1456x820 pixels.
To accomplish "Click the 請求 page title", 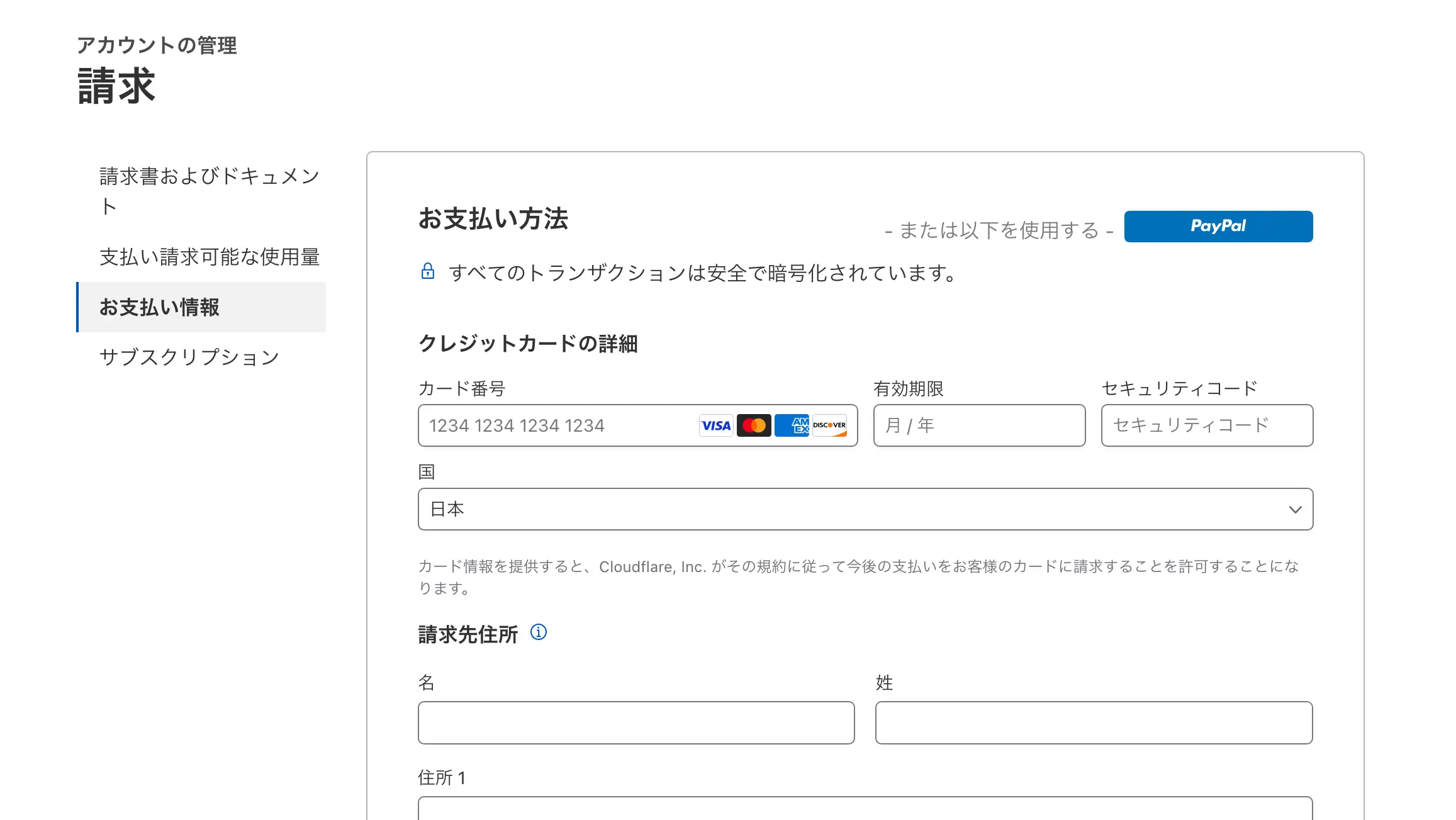I will 116,86.
